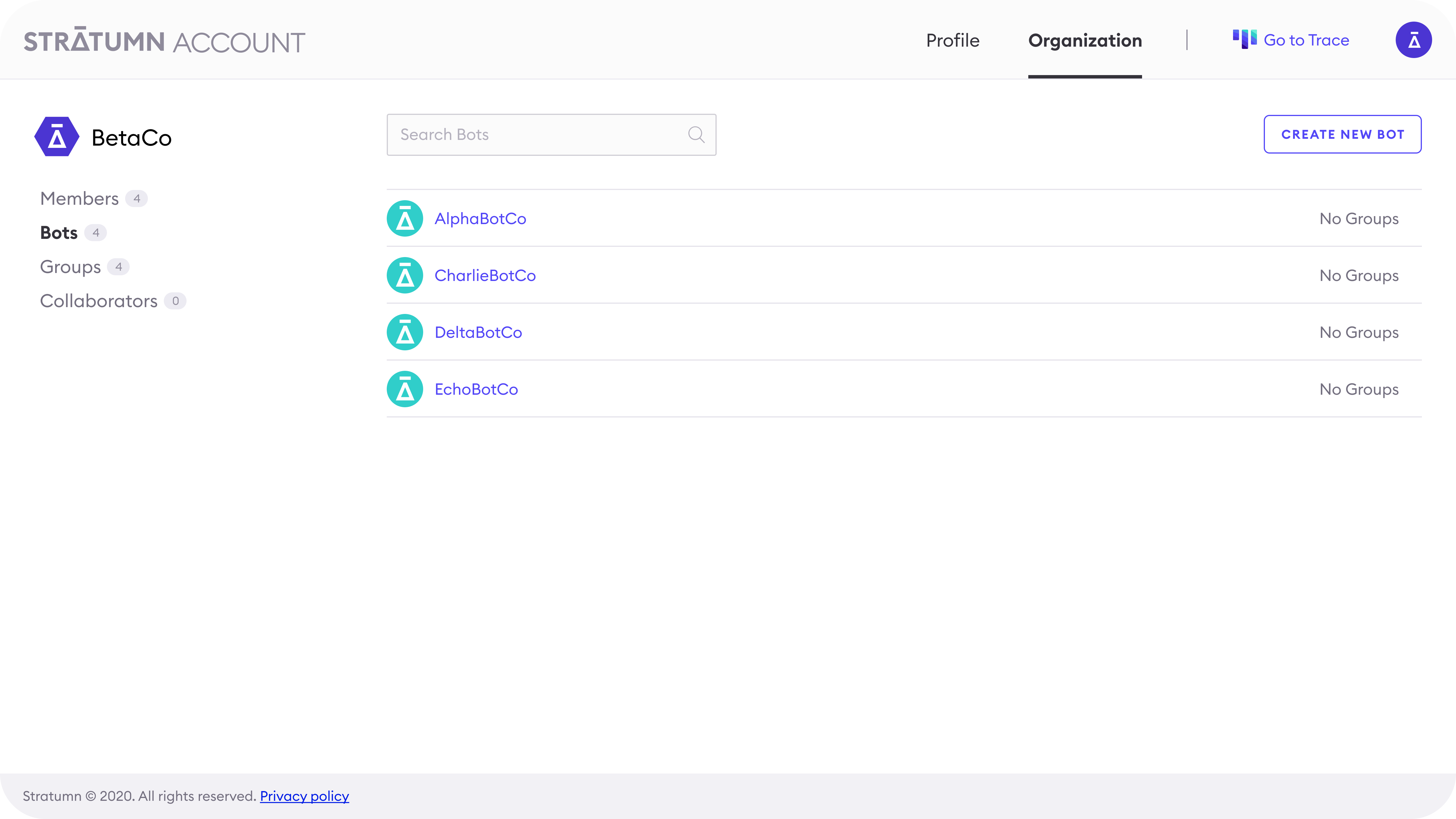Open the Groups section

(71, 267)
